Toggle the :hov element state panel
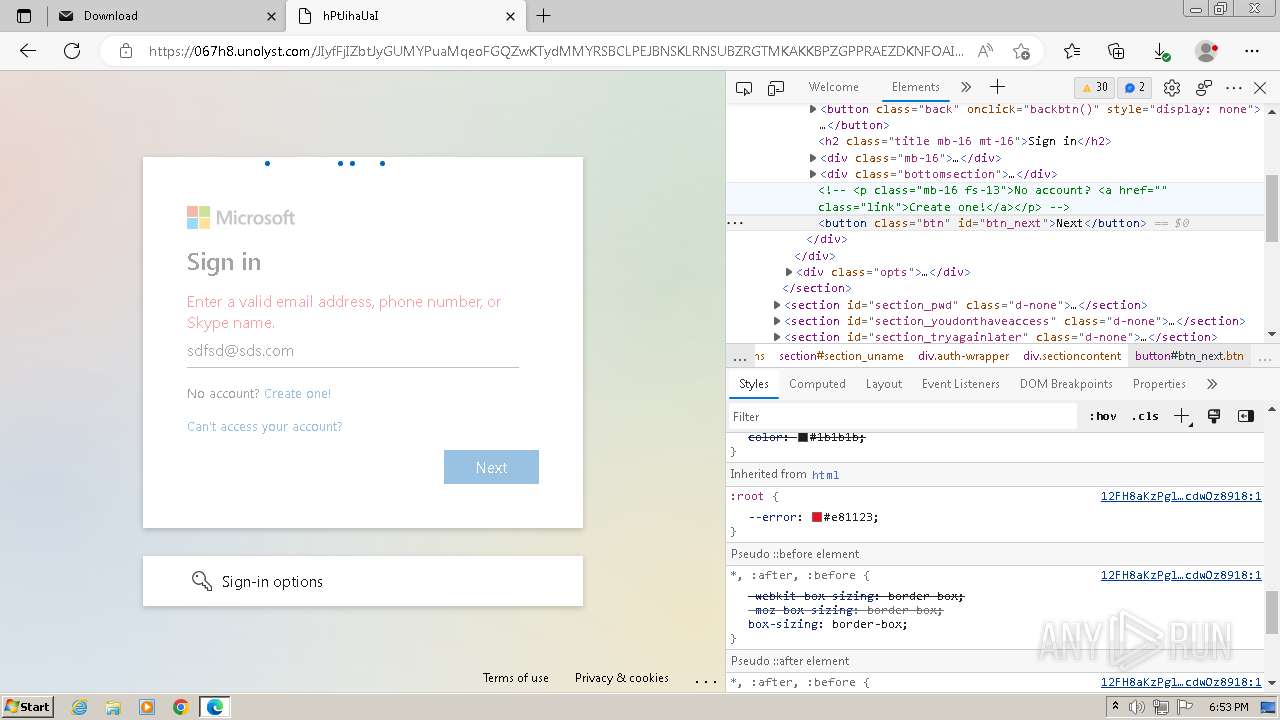The width and height of the screenshot is (1280, 720). click(1104, 416)
